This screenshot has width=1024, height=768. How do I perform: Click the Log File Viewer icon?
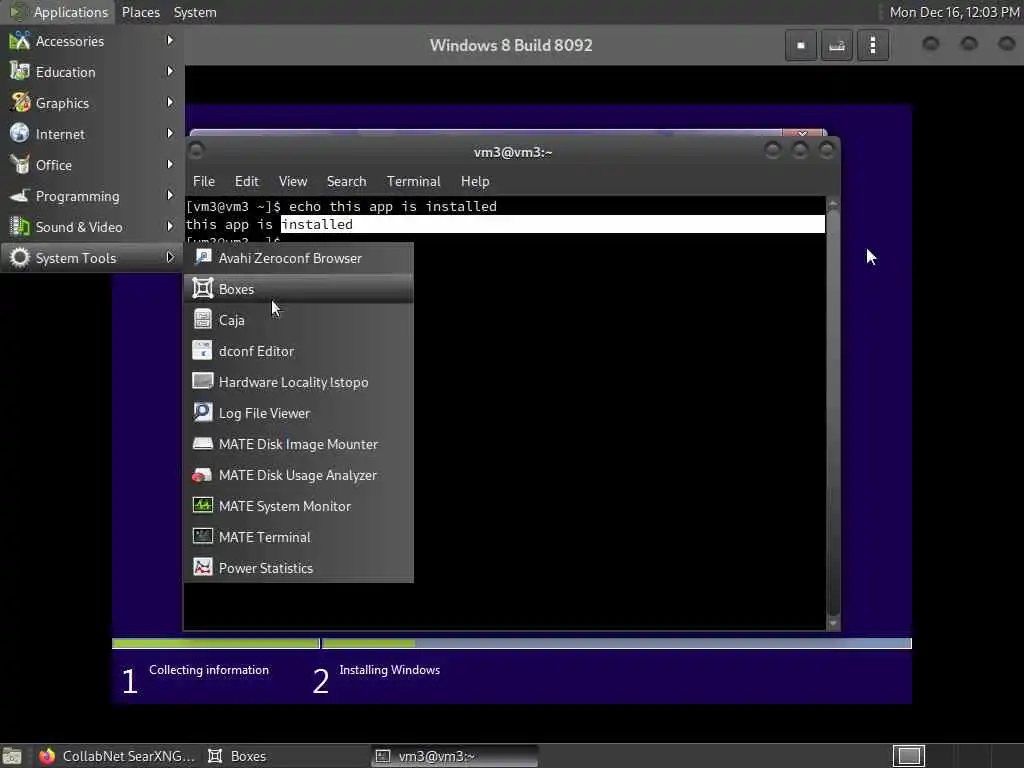[x=202, y=413]
